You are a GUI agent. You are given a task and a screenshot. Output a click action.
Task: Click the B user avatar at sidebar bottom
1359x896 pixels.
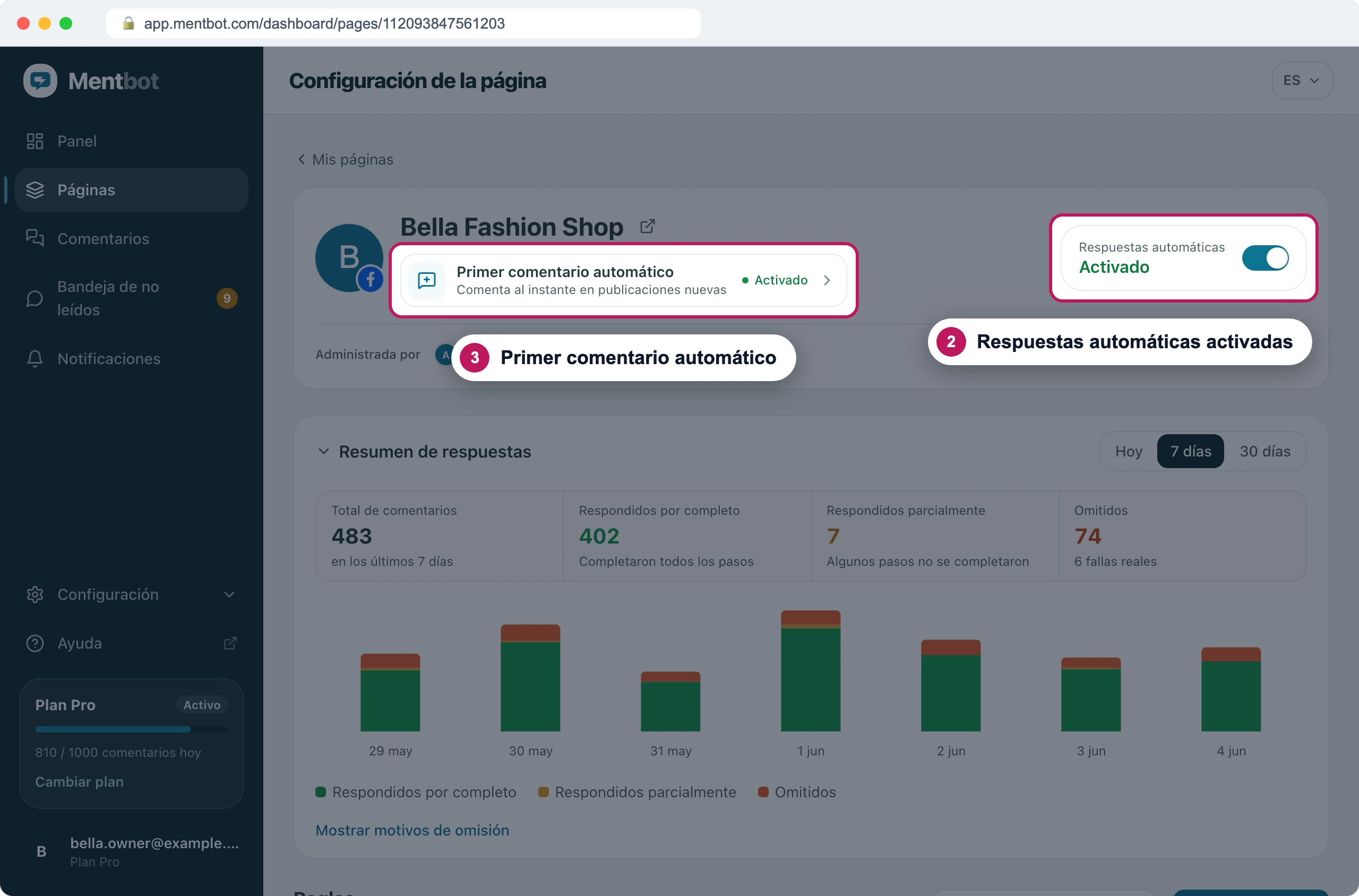pos(41,851)
